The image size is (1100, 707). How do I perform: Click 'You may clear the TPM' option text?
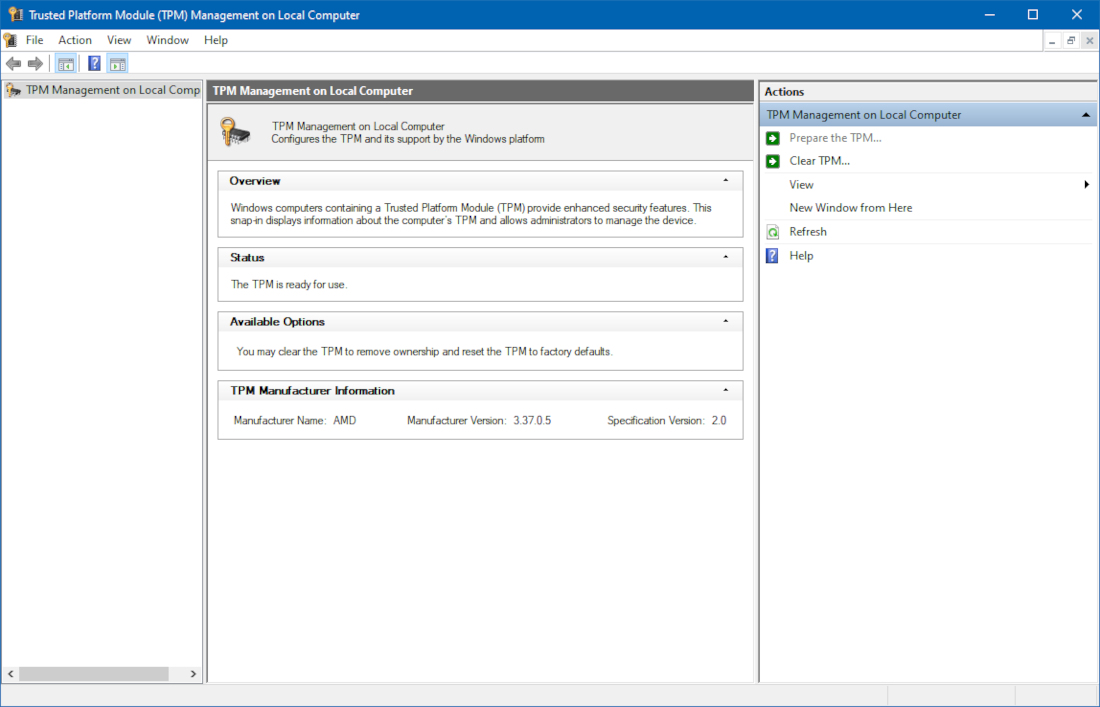click(x=424, y=351)
